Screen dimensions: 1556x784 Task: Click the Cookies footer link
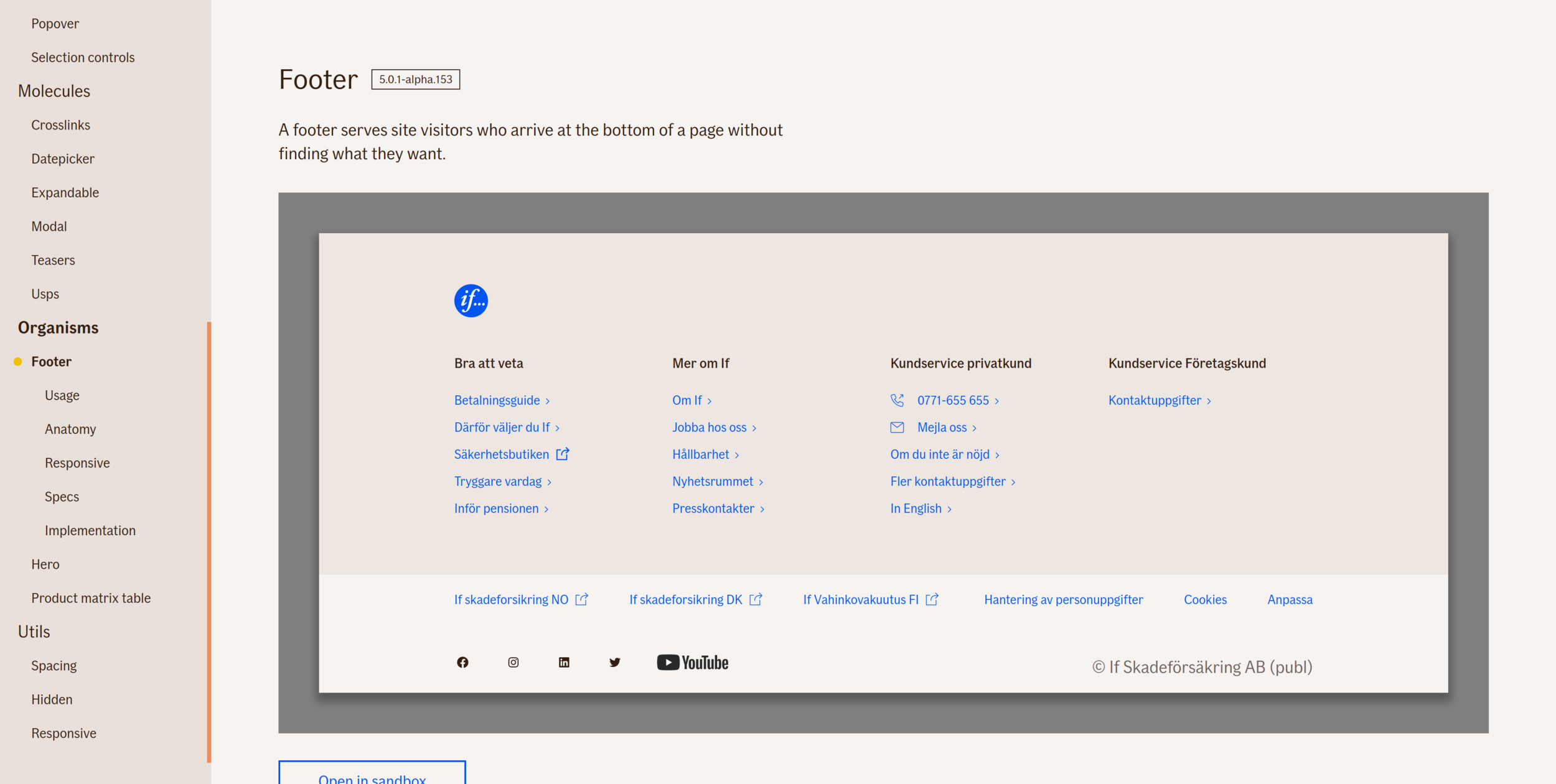pyautogui.click(x=1205, y=599)
